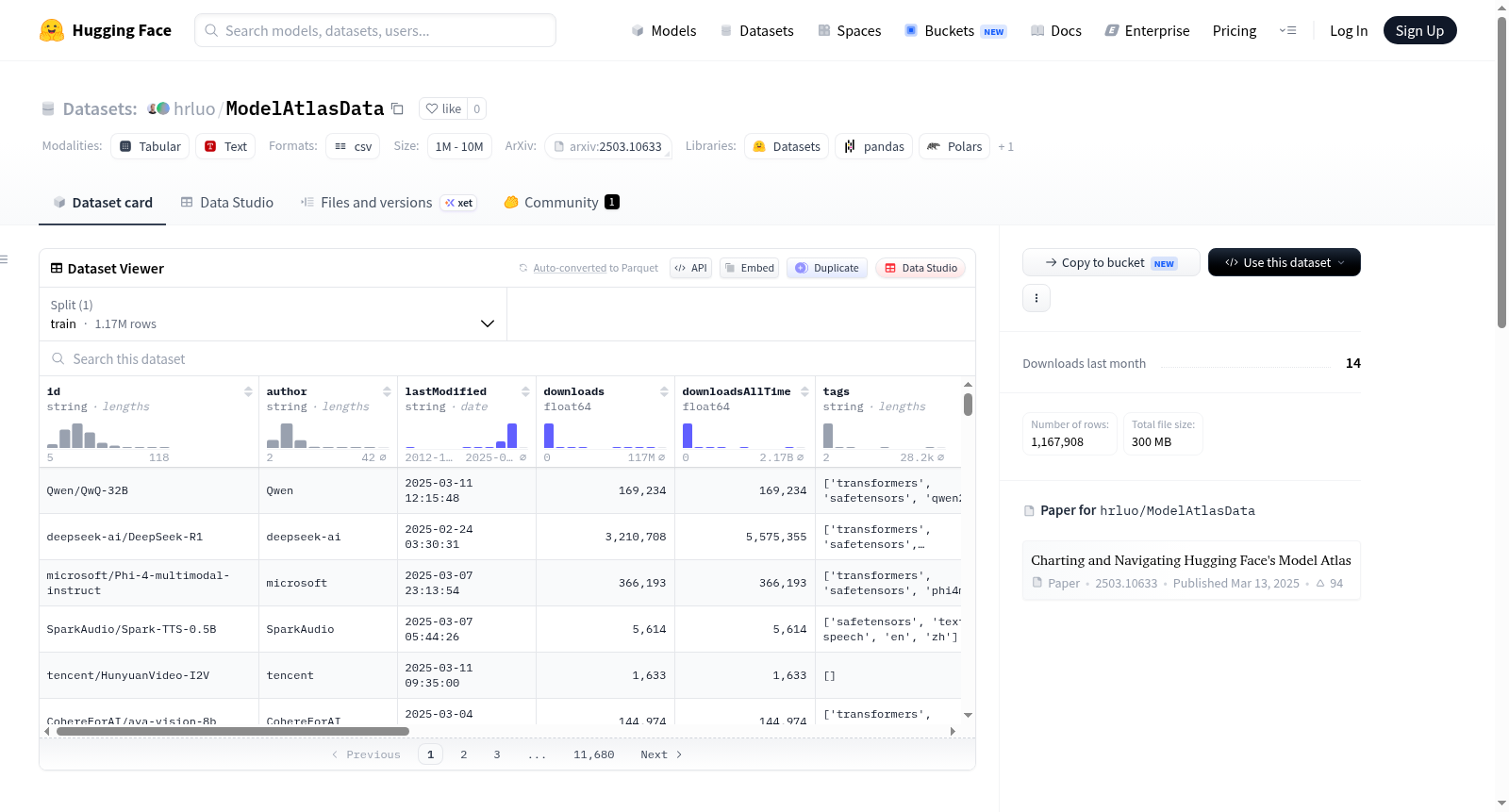
Task: Select the pandas library tag
Action: [x=874, y=146]
